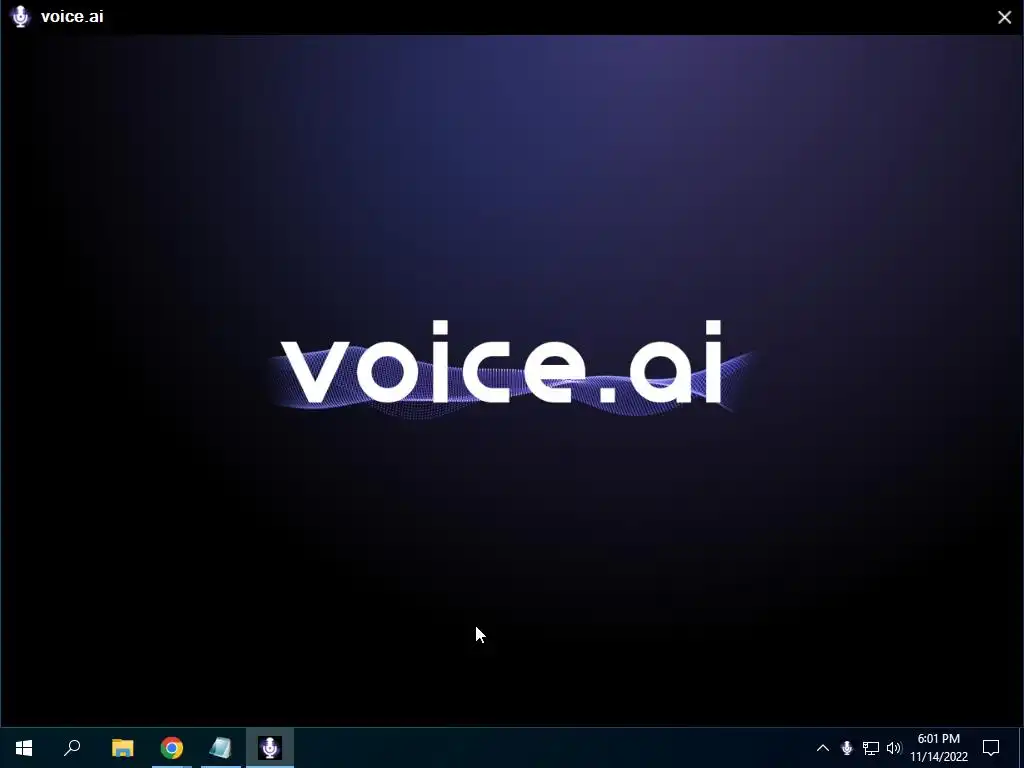Open the Windows Start menu

[24, 748]
